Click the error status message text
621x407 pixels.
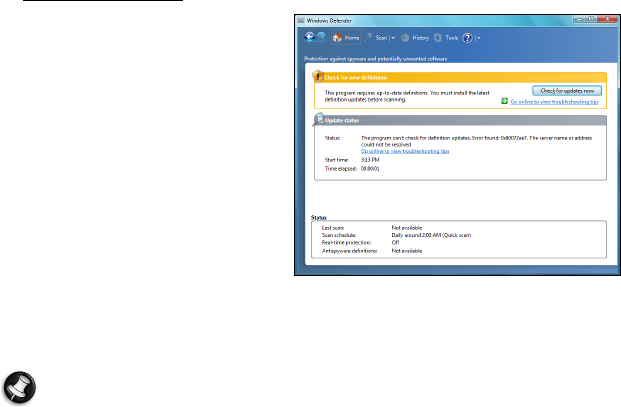(x=476, y=141)
